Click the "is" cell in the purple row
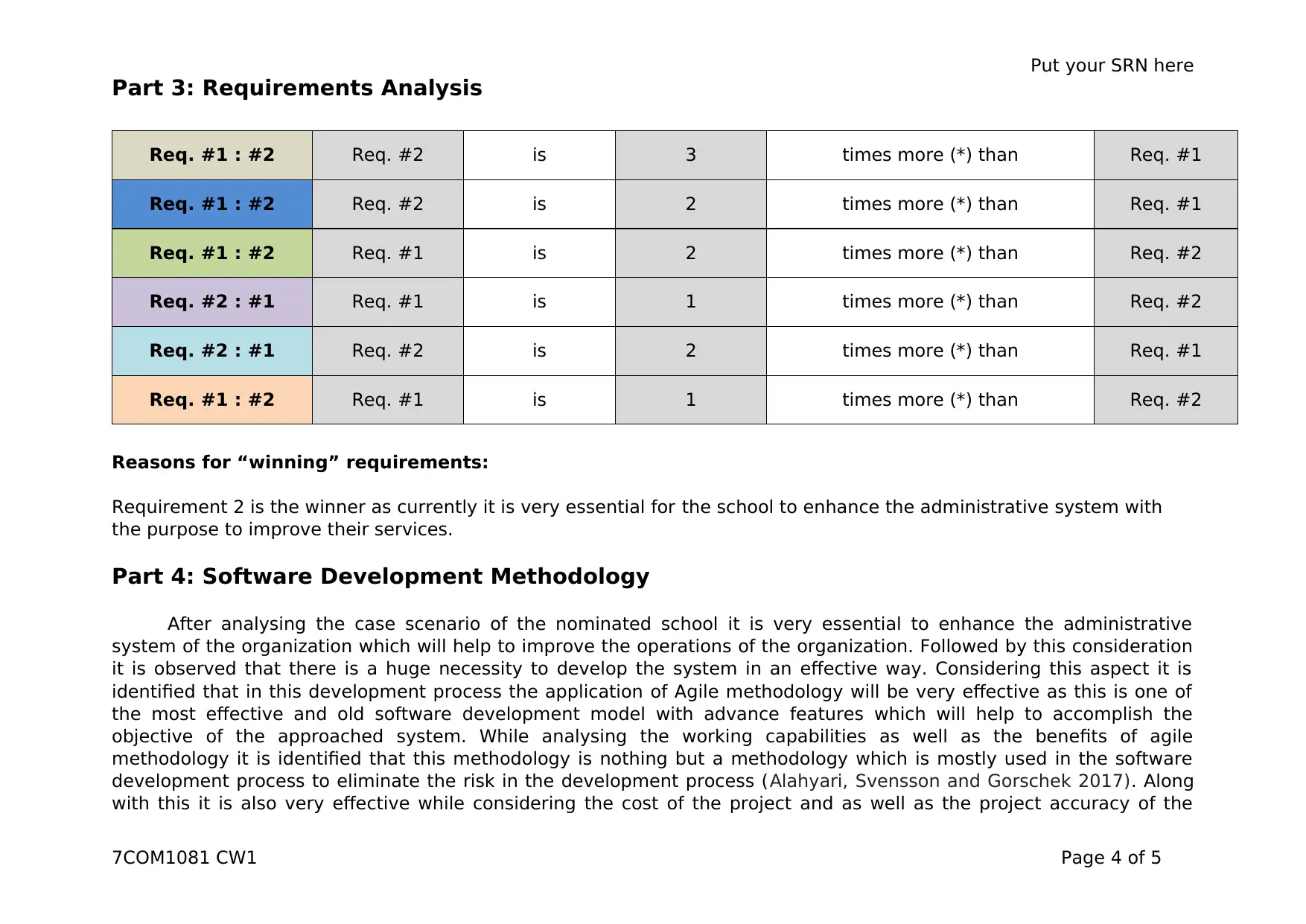Image resolution: width=1306 pixels, height=924 pixels. point(539,302)
